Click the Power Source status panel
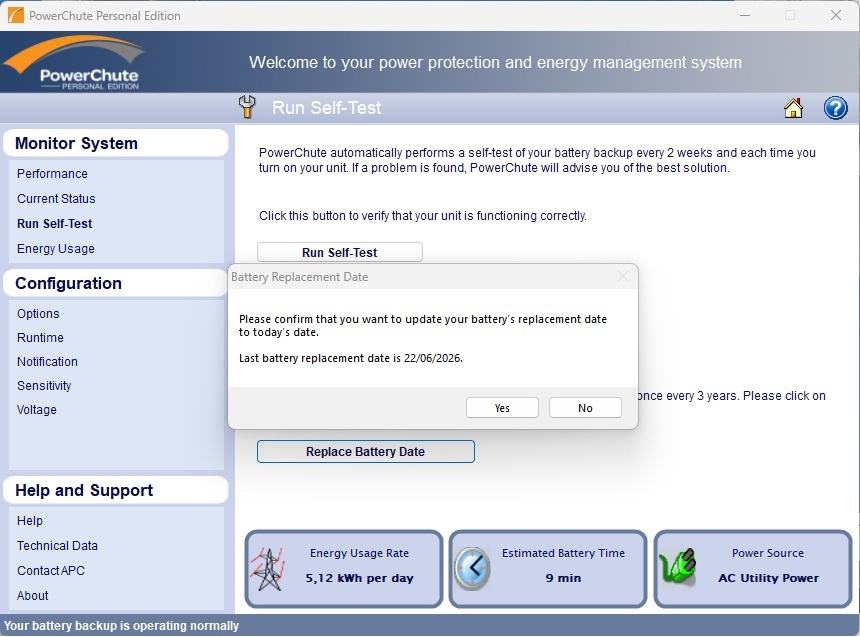This screenshot has height=637, width=860. coord(753,569)
